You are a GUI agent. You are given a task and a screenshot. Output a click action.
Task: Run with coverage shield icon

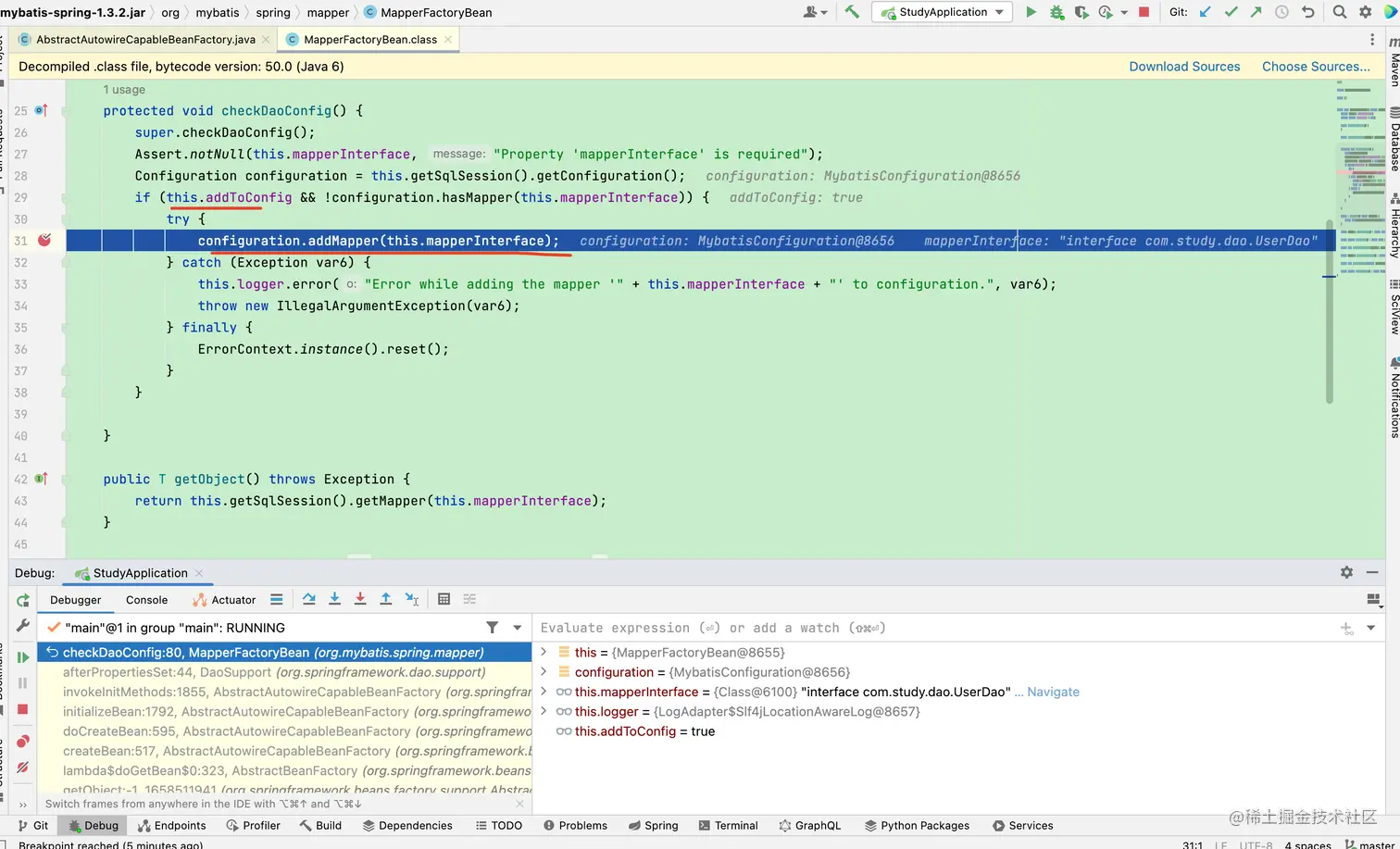point(1081,12)
